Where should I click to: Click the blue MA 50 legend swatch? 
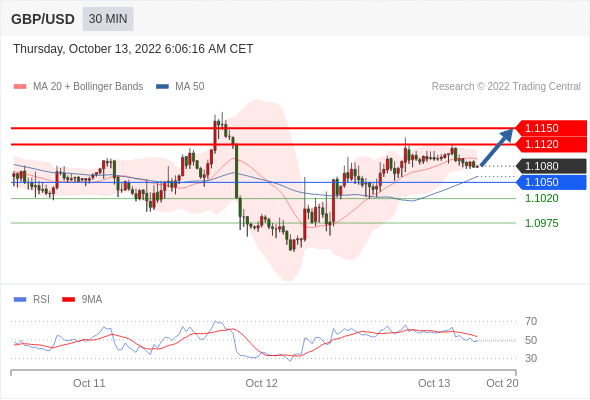(x=162, y=87)
